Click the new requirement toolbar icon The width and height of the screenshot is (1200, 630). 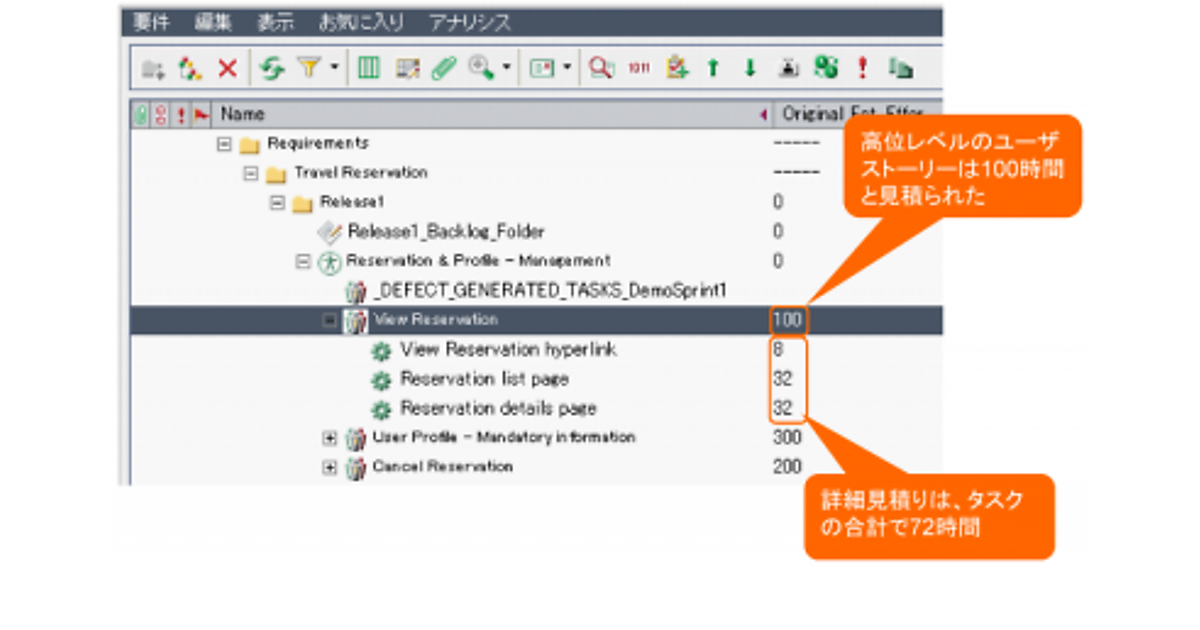pyautogui.click(x=190, y=68)
